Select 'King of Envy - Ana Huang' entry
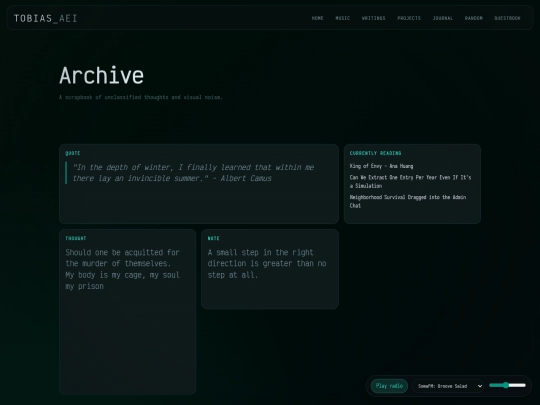 pos(381,166)
